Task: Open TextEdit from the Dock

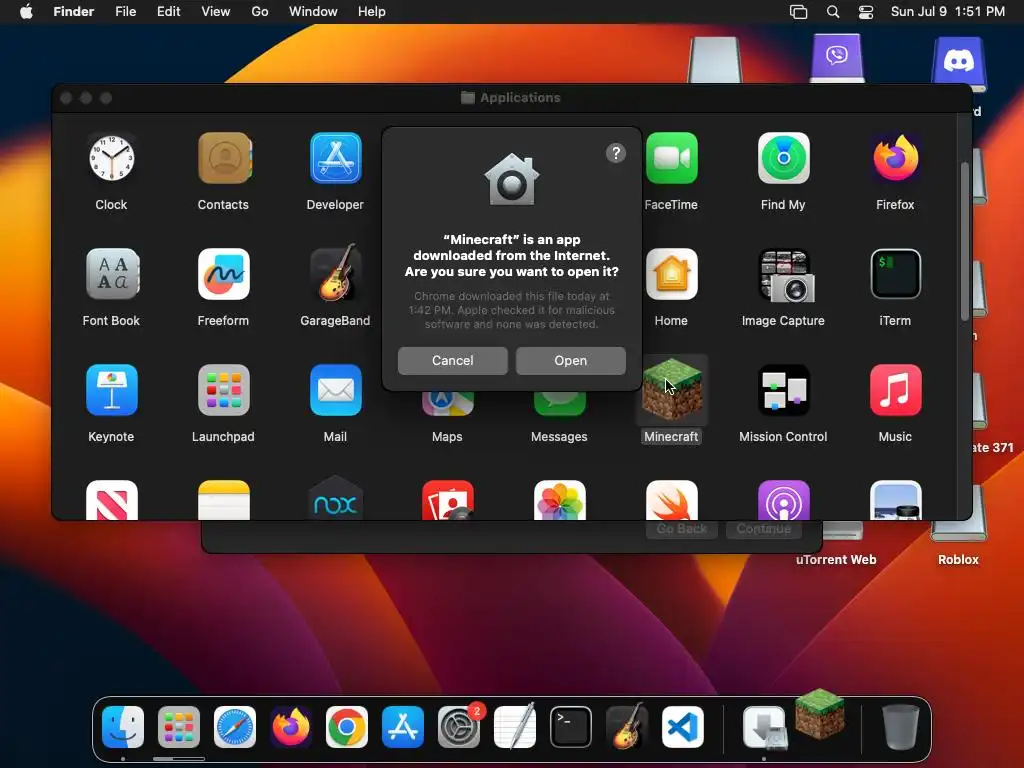Action: point(515,727)
